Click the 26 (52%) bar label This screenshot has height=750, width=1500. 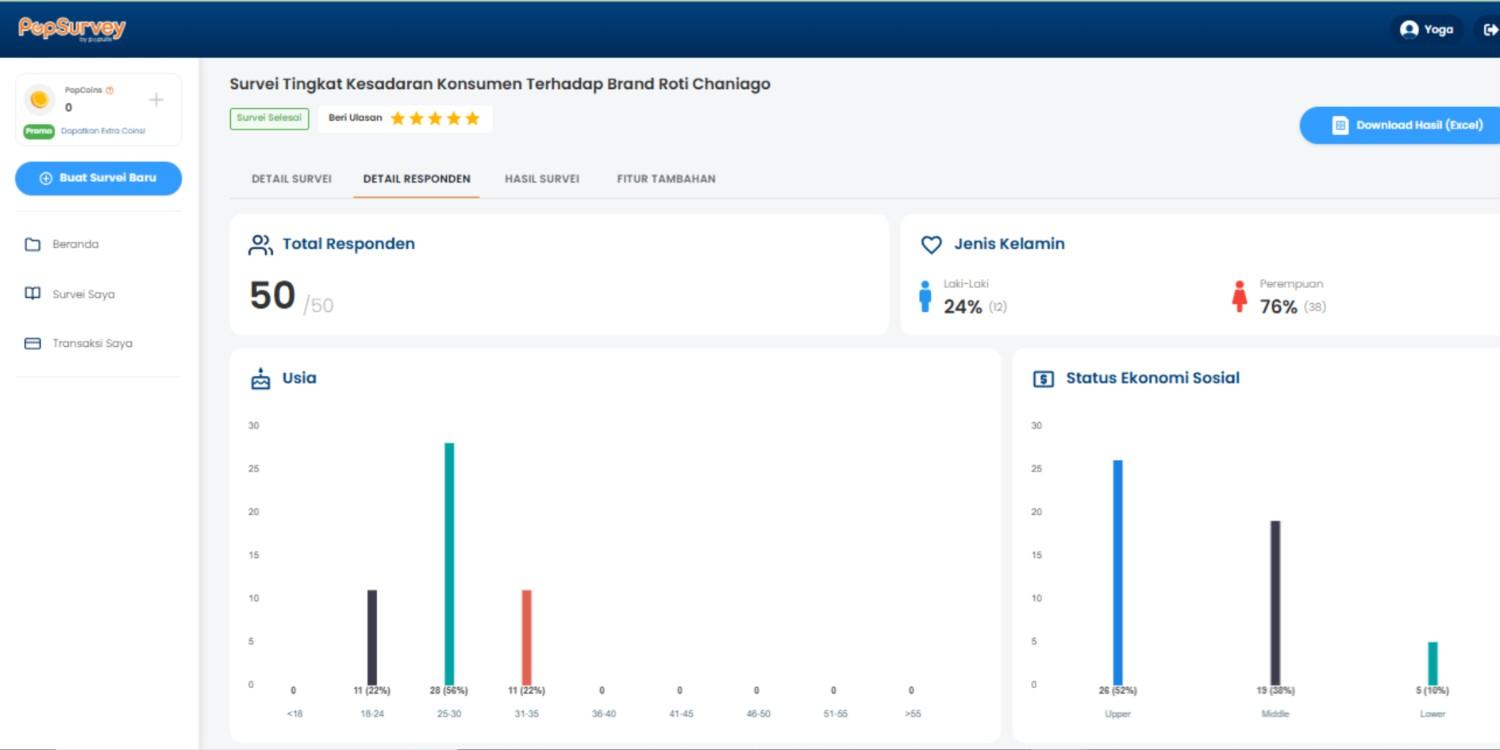tap(1118, 691)
